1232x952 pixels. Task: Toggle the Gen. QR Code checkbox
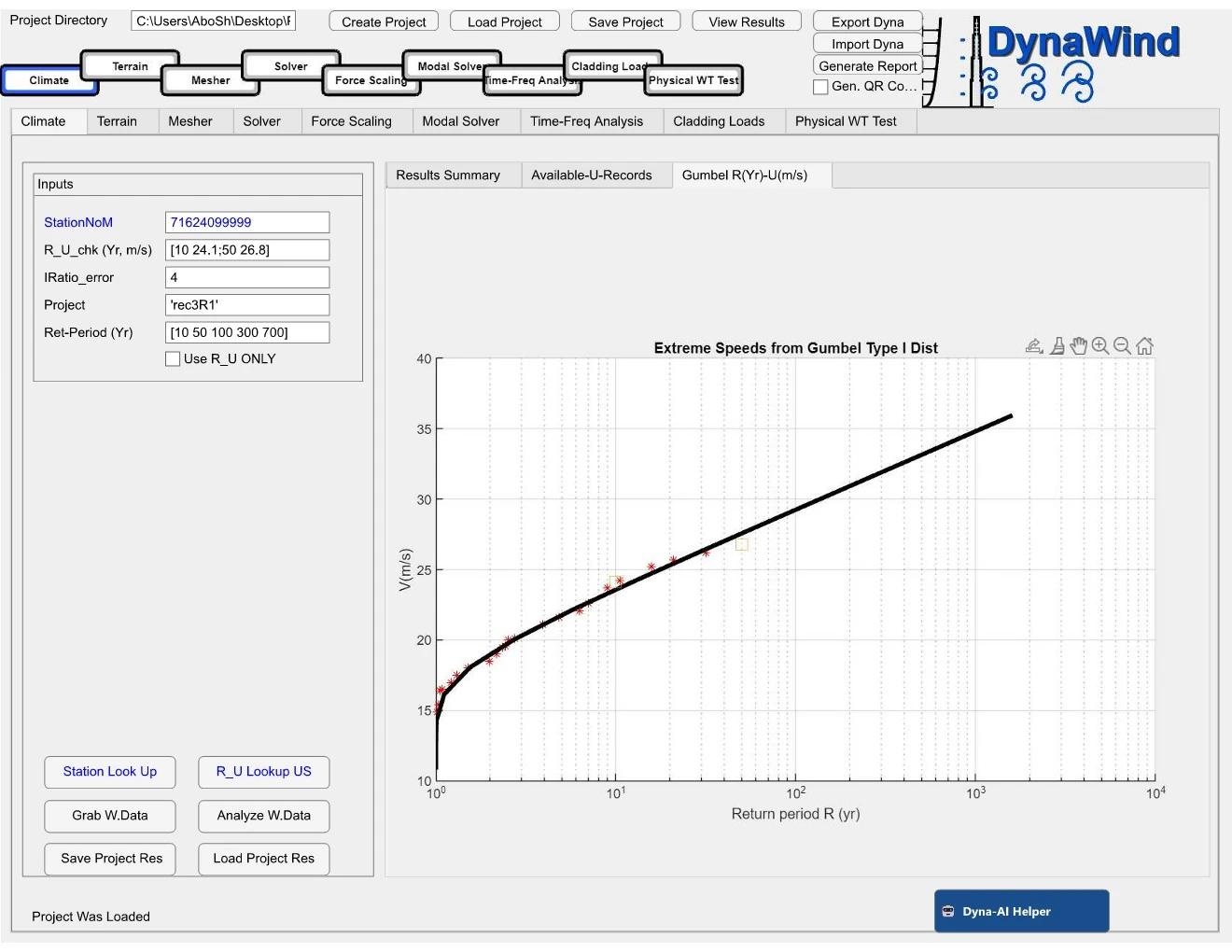click(821, 87)
